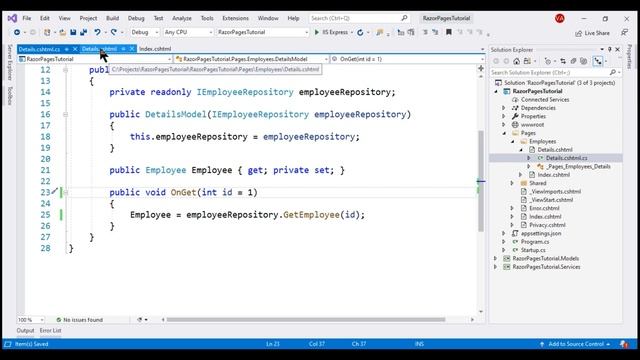Collapse the Employees folder in Solution Explorer
Image resolution: width=640 pixels, height=360 pixels.
pyautogui.click(x=512, y=141)
